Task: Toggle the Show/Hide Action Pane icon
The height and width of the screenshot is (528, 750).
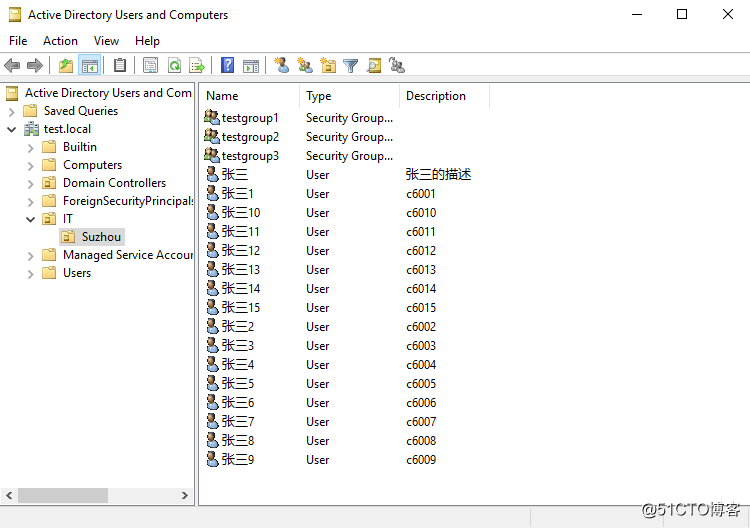Action: pos(251,65)
